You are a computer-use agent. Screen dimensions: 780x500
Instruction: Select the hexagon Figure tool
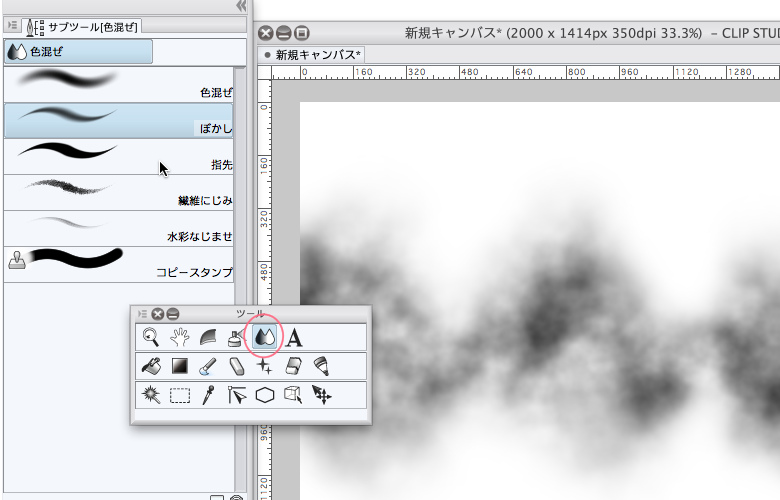pos(265,396)
